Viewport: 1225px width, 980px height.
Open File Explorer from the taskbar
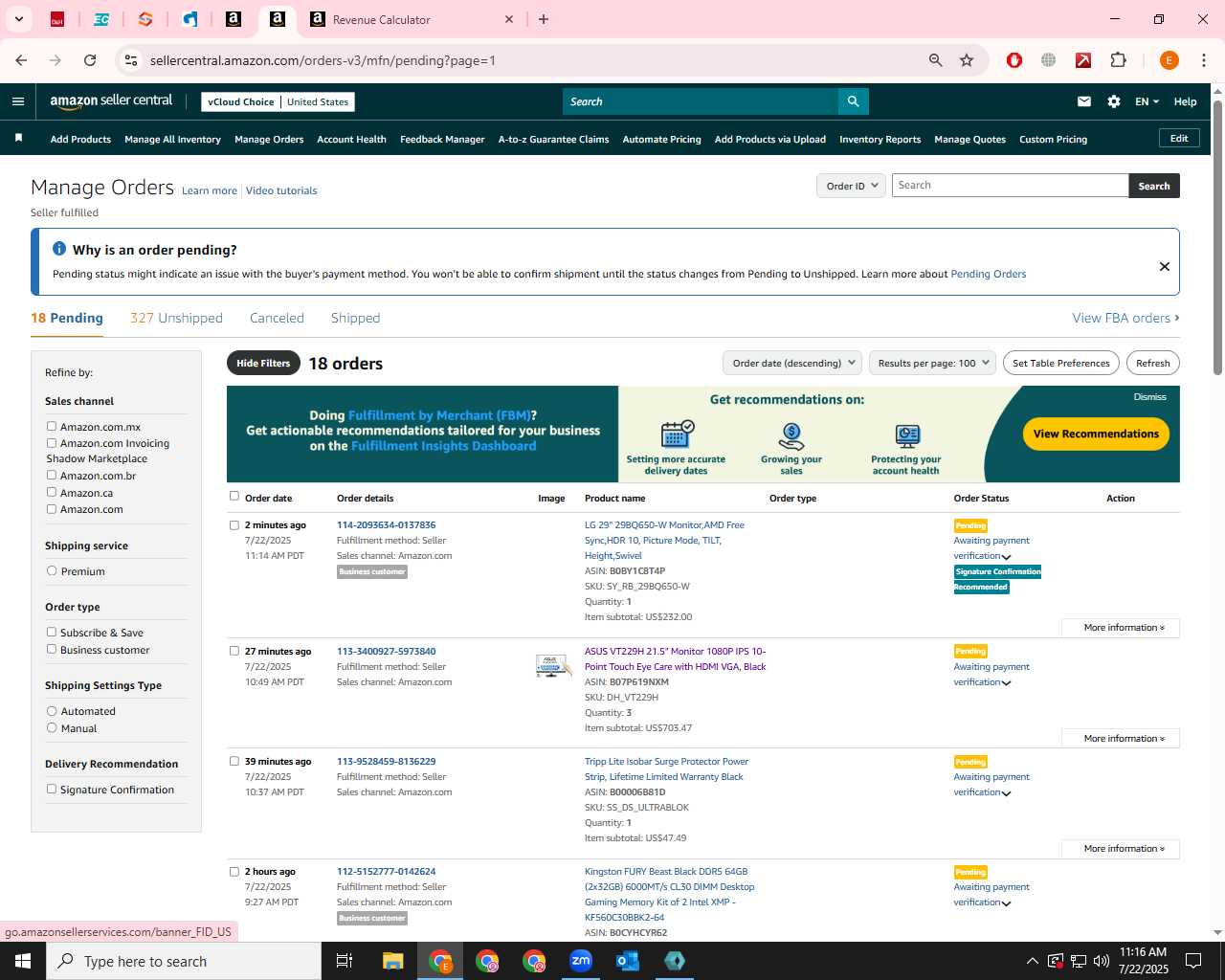click(393, 961)
